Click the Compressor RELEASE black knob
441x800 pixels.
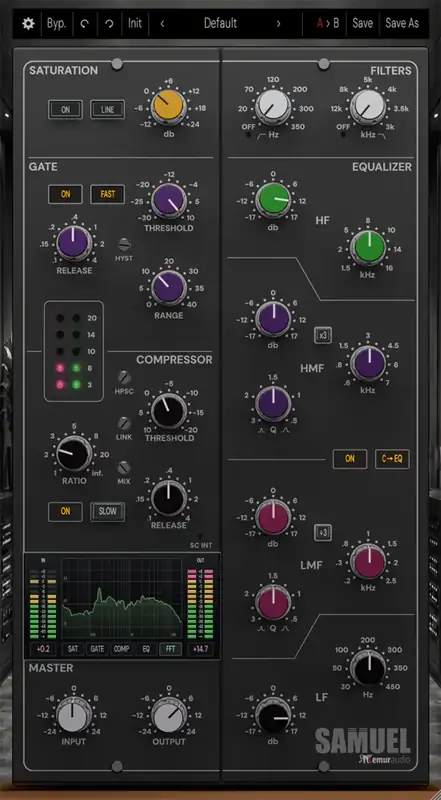168,498
